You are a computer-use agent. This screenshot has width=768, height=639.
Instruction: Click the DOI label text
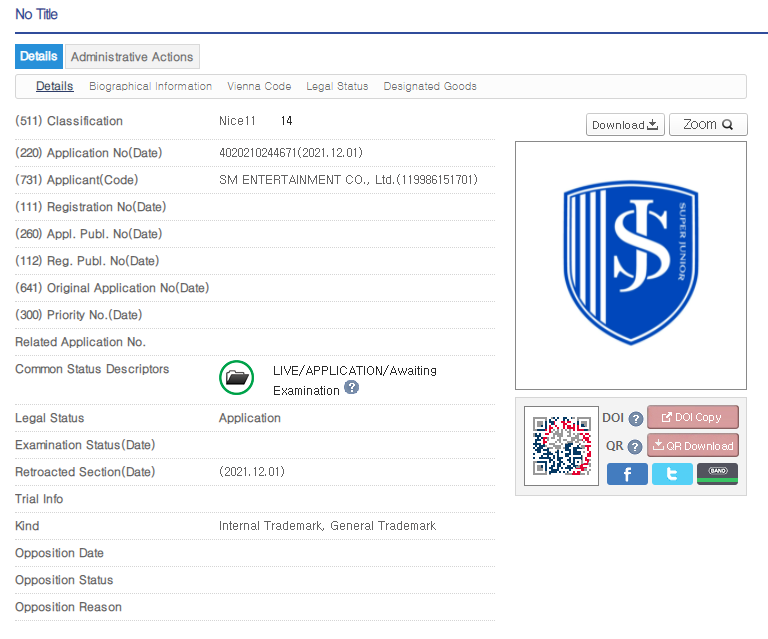(x=613, y=418)
